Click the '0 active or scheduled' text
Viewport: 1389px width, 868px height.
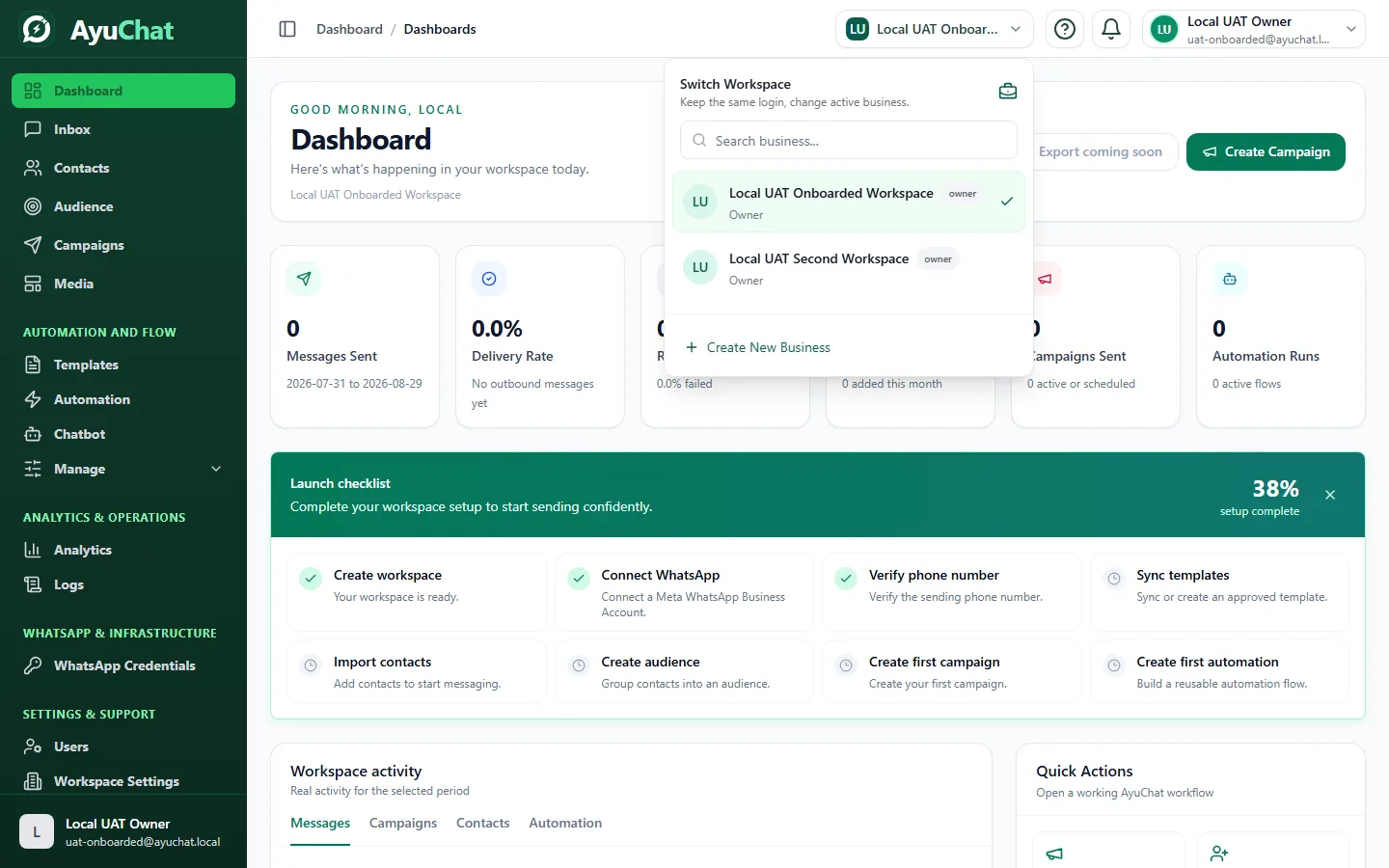click(x=1080, y=384)
